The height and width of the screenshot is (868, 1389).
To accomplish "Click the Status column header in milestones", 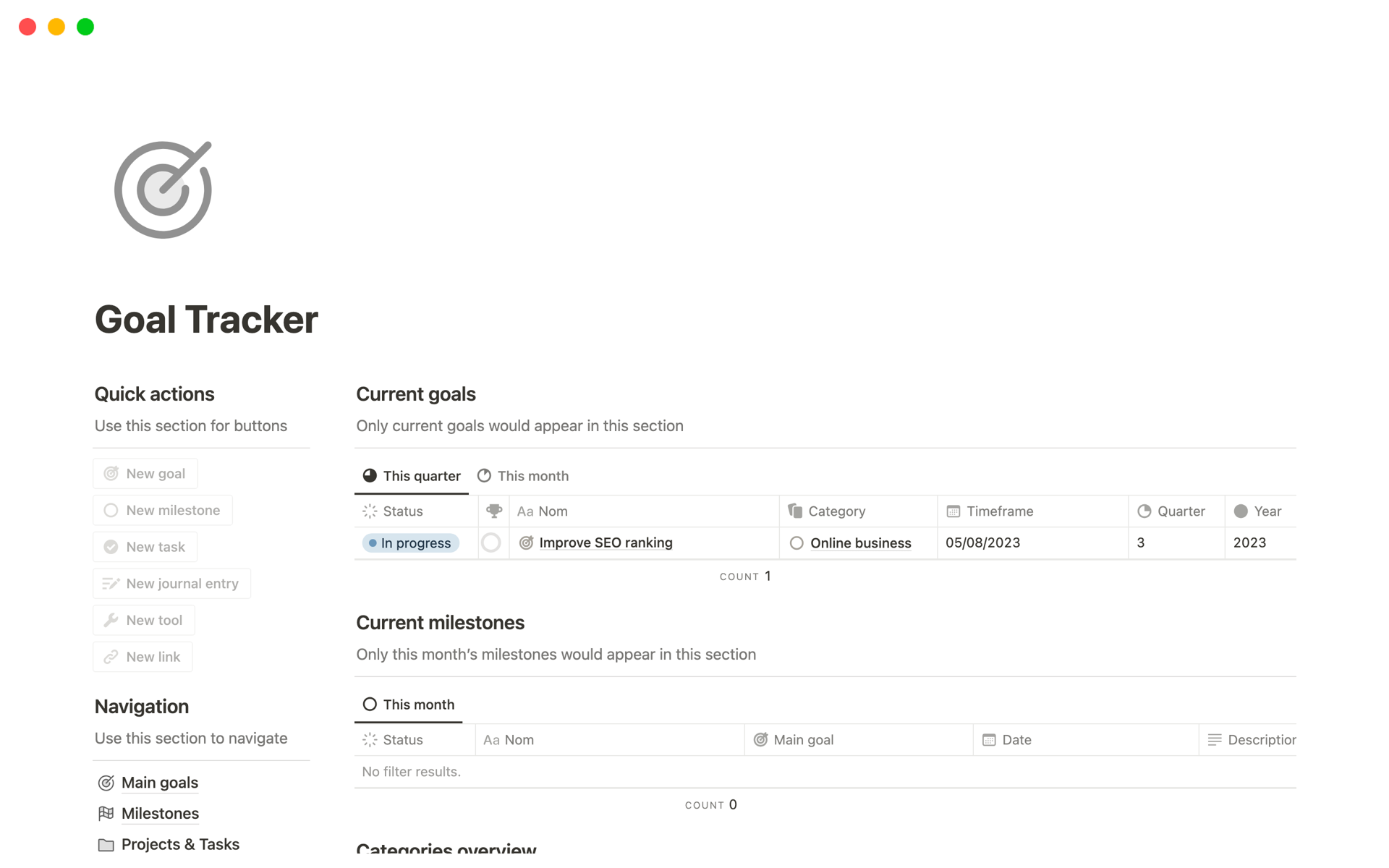I will [404, 739].
